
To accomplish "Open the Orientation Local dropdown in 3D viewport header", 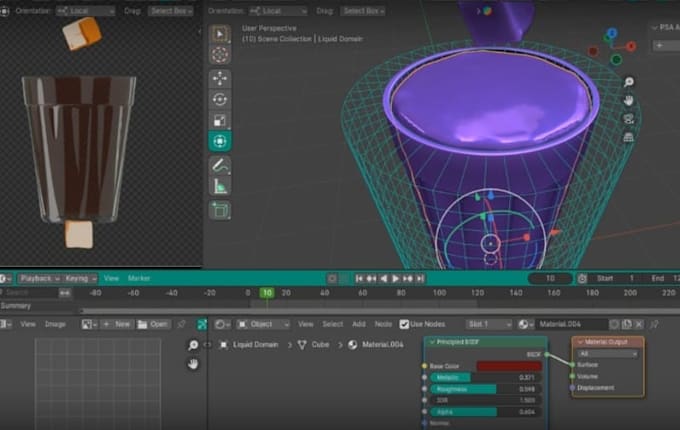I will (x=278, y=11).
